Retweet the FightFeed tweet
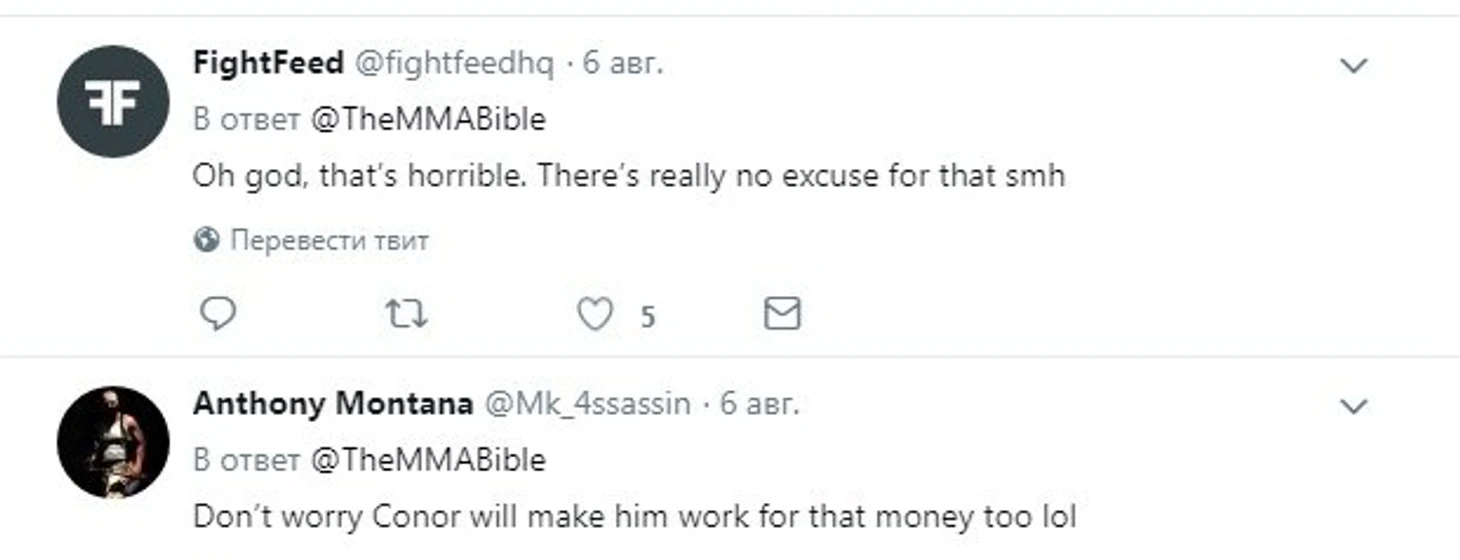 click(406, 315)
